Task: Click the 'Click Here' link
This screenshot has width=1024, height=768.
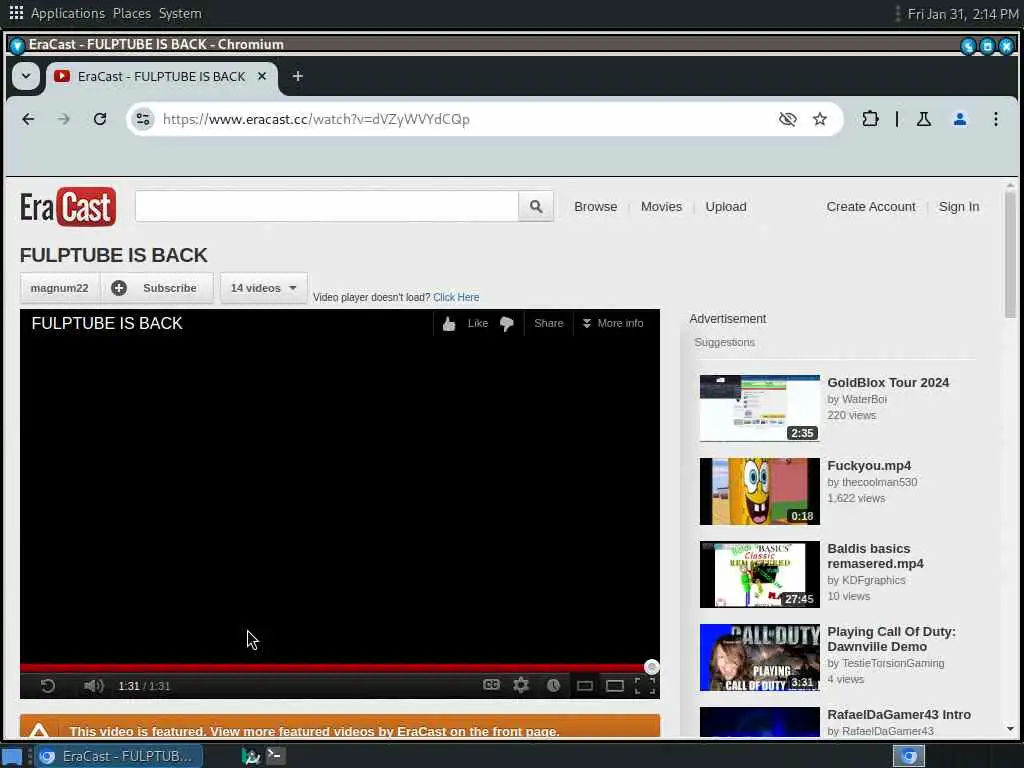Action: click(456, 297)
